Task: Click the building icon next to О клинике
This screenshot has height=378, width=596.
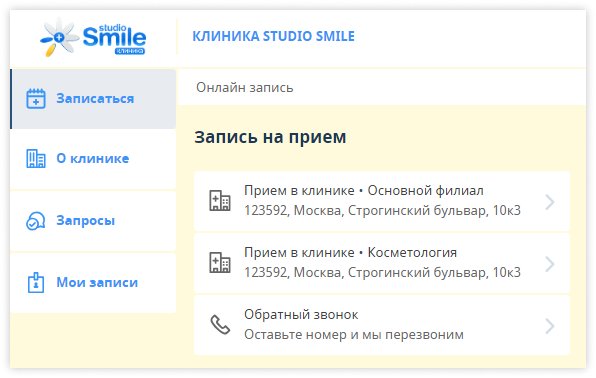Action: [36, 159]
